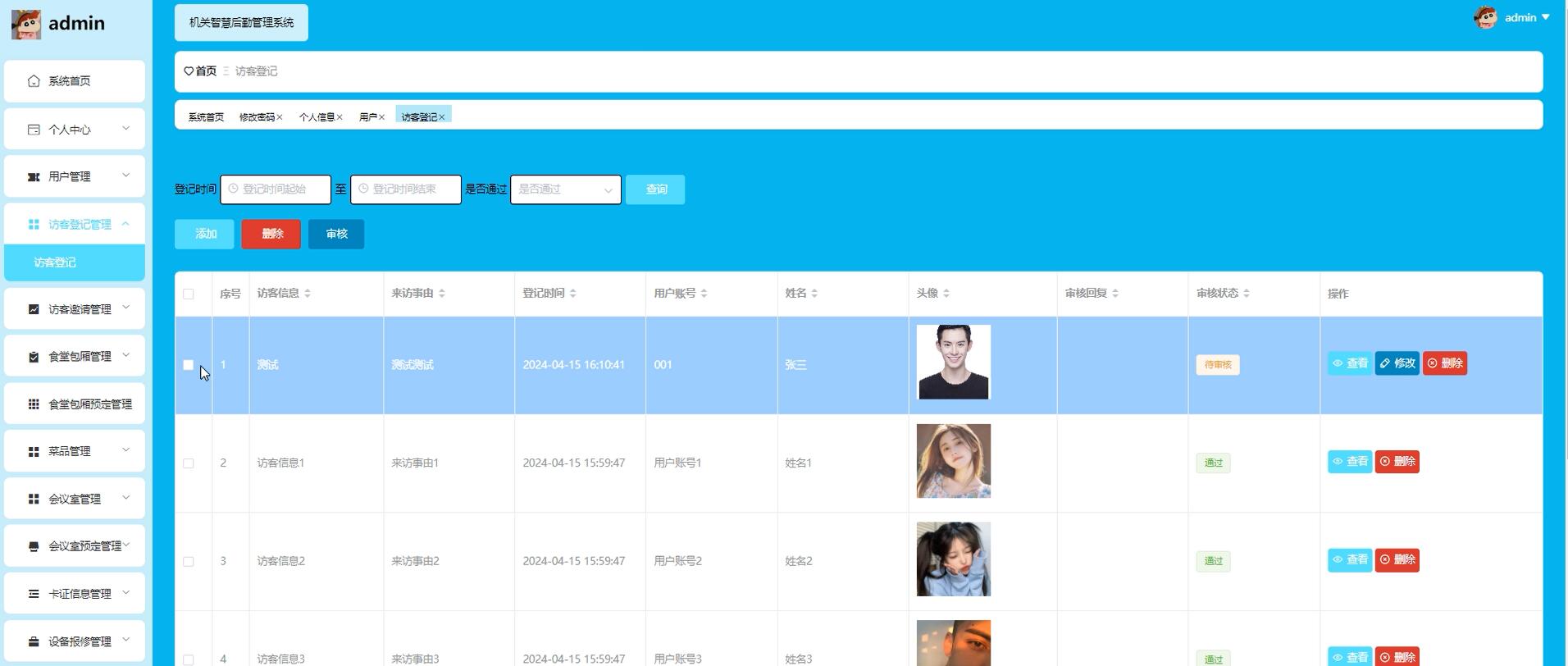Close the 修改密码 tab
This screenshot has width=1568, height=666.
click(x=280, y=117)
